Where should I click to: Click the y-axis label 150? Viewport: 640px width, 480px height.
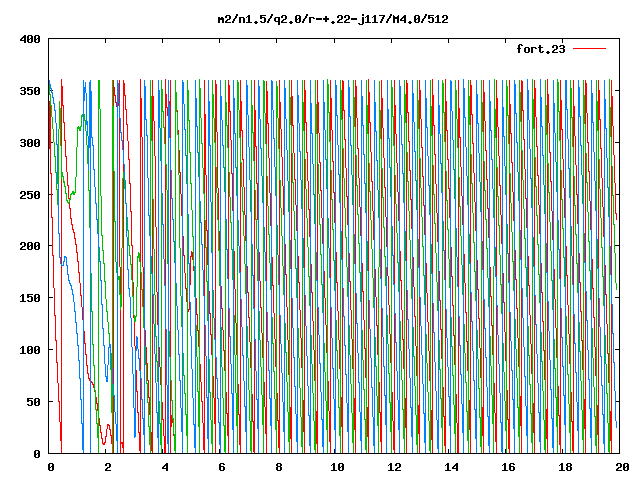click(30, 298)
